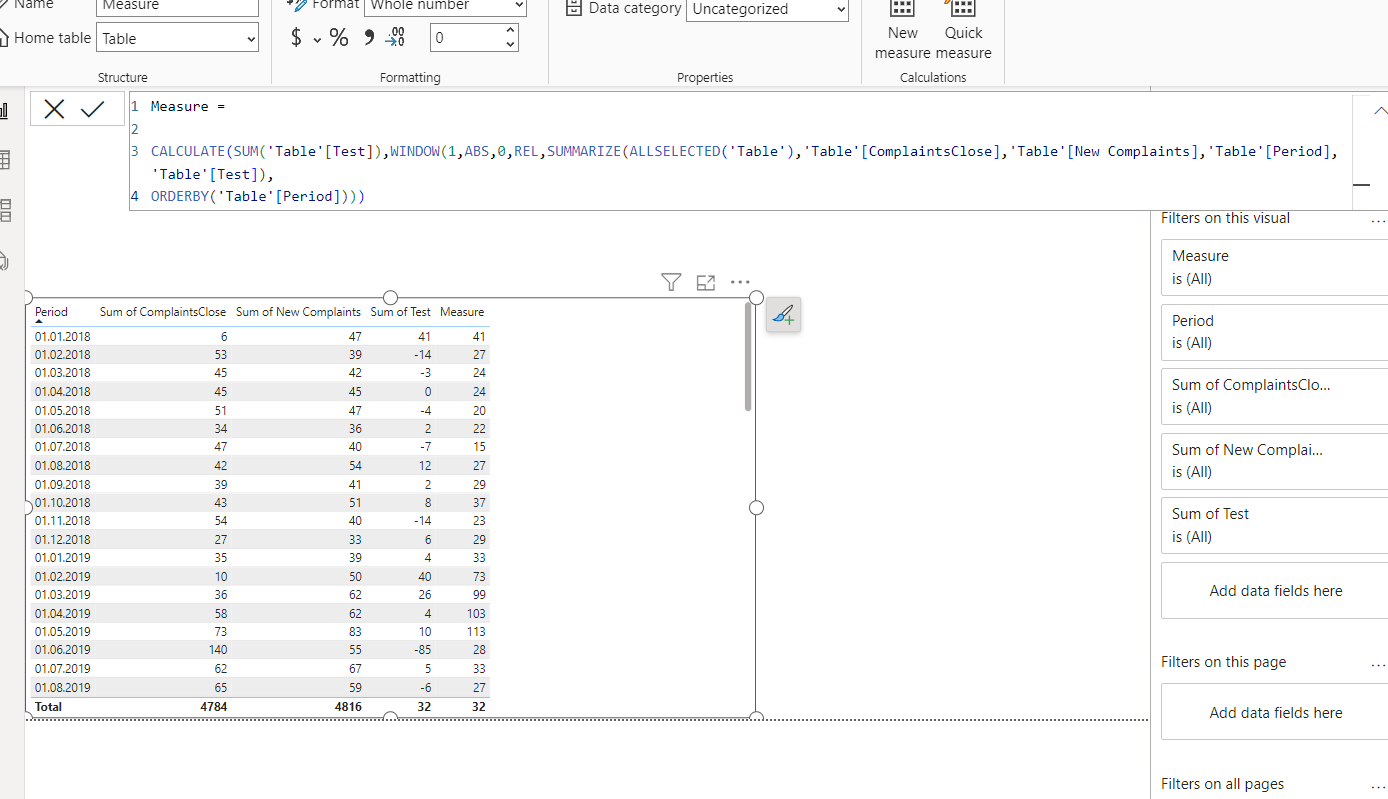This screenshot has height=799, width=1388.
Task: Expand the Sum of Test filter card
Action: [x=1274, y=525]
